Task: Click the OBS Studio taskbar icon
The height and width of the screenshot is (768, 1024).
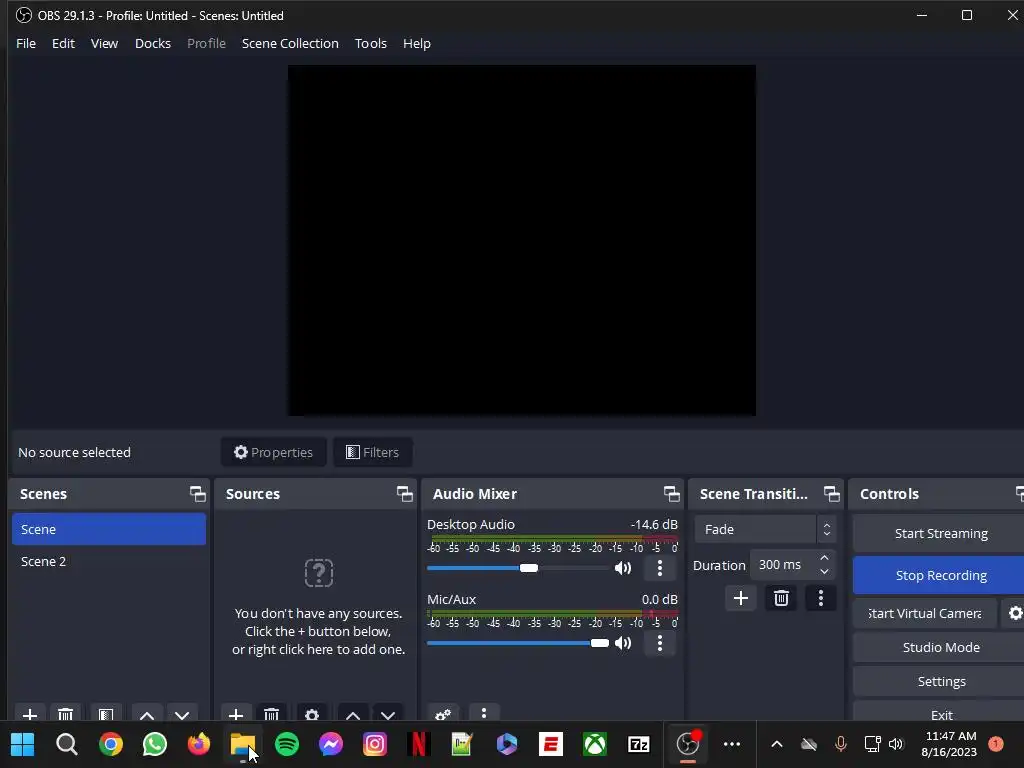Action: (x=687, y=744)
